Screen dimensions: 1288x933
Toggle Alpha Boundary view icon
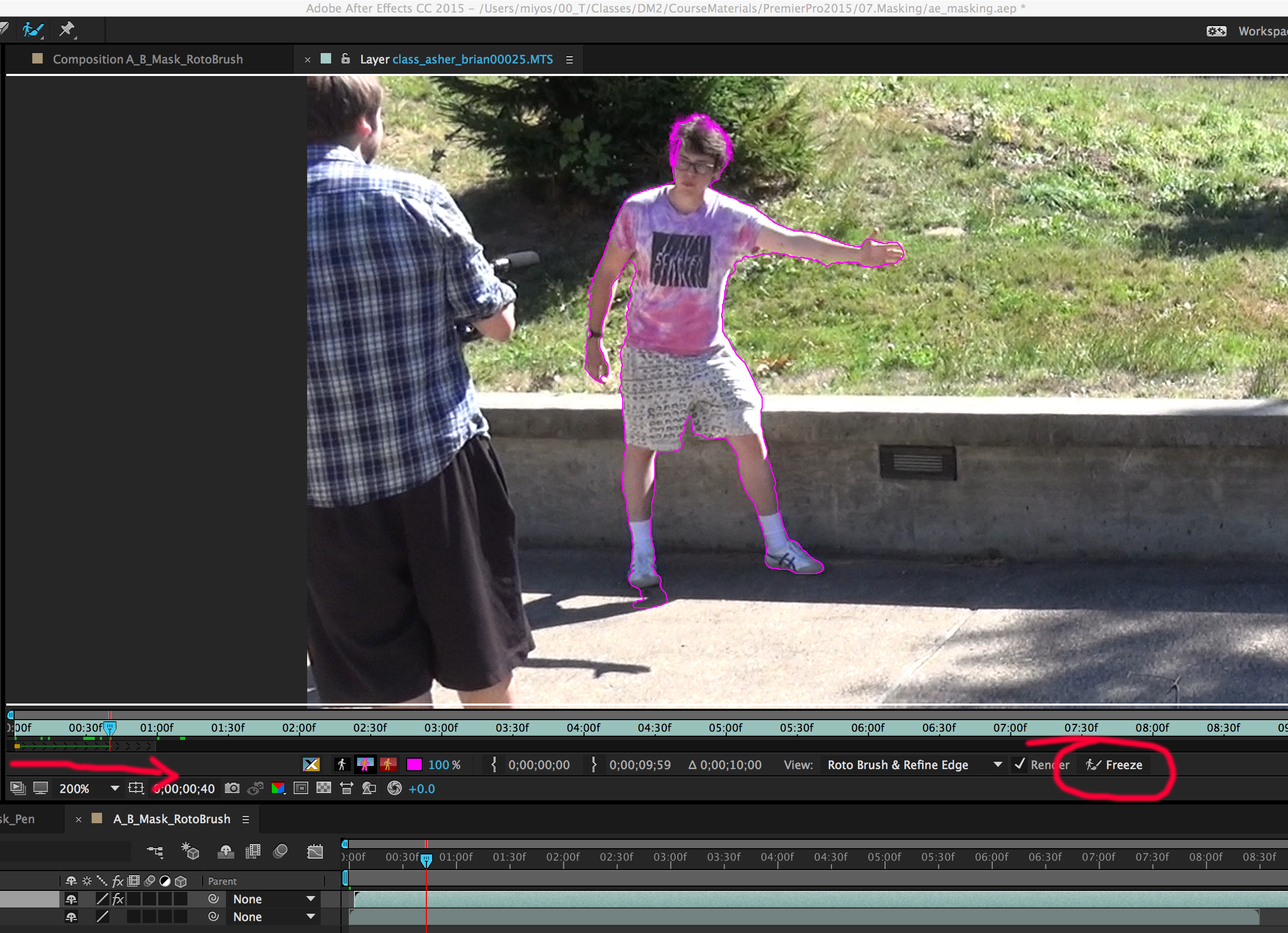click(x=365, y=764)
